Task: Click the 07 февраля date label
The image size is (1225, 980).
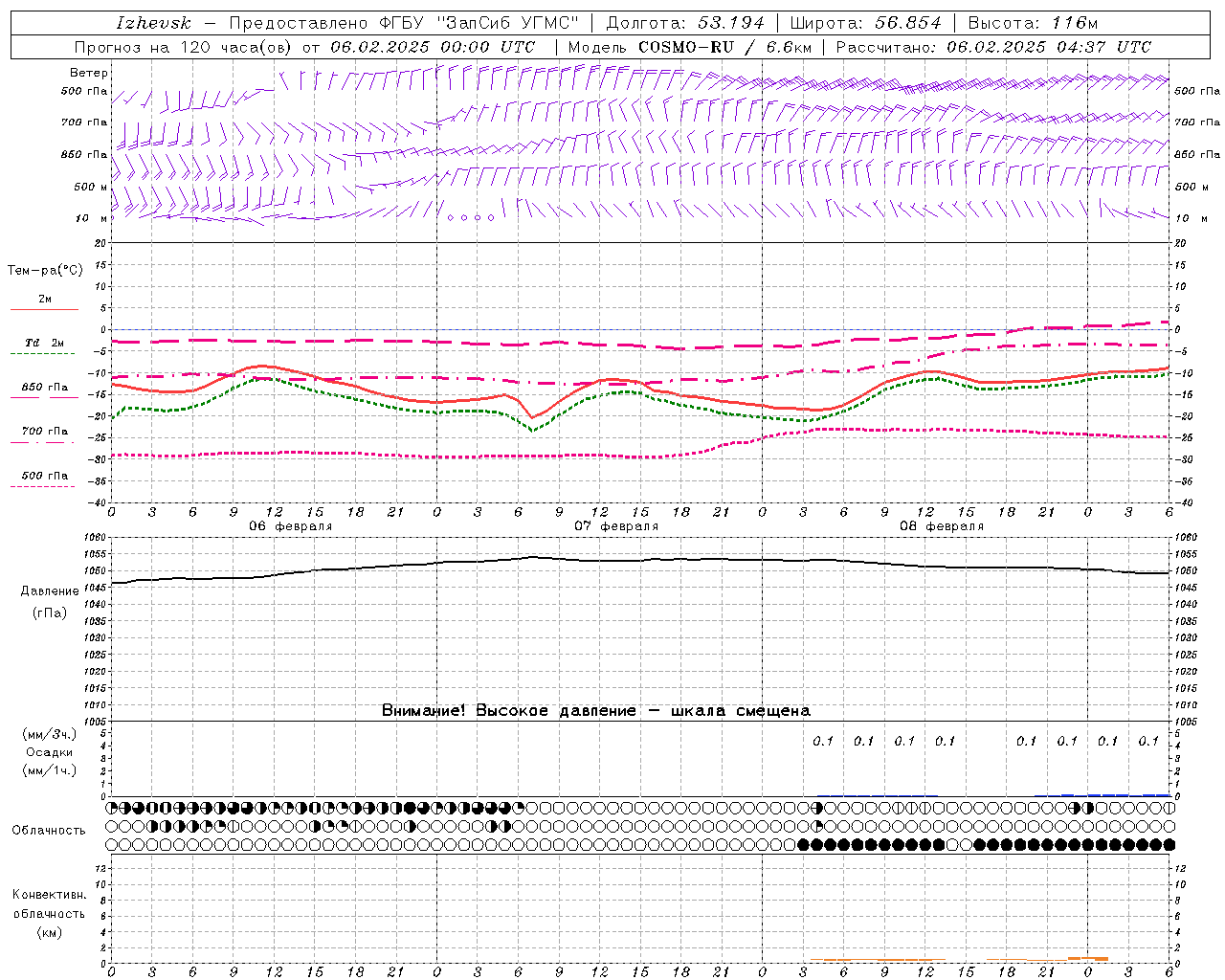Action: [x=616, y=526]
